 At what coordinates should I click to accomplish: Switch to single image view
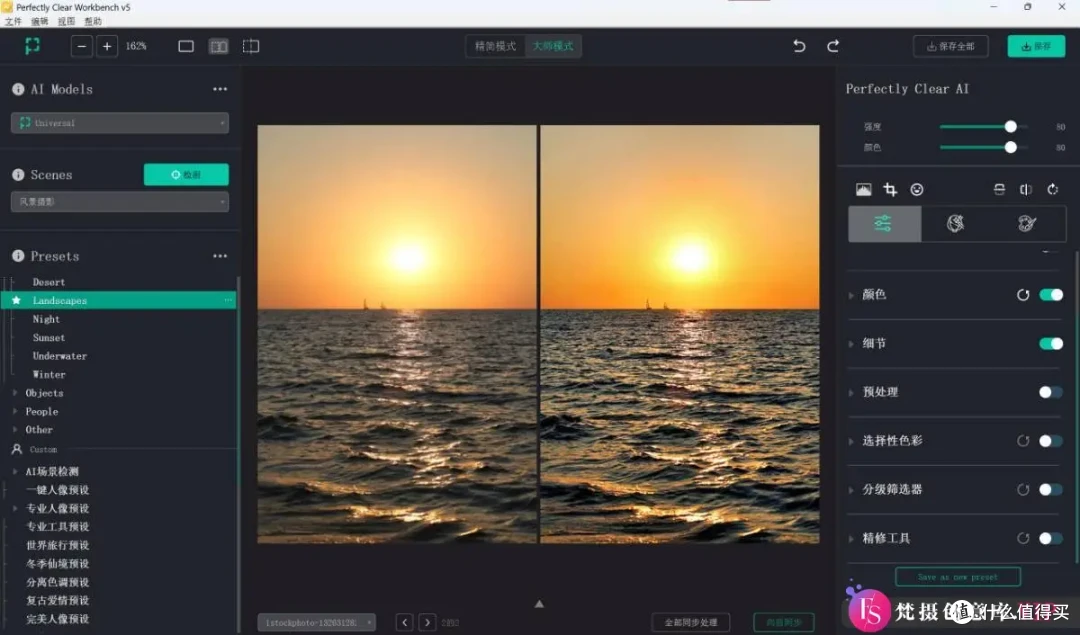(186, 46)
